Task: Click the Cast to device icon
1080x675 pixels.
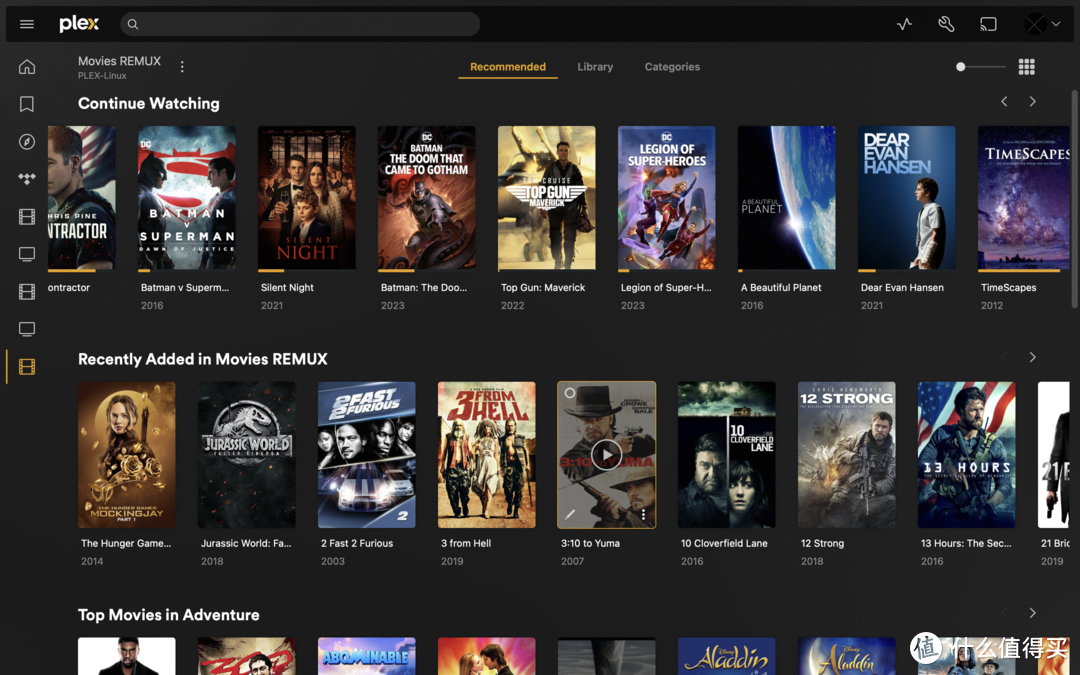Action: tap(988, 24)
